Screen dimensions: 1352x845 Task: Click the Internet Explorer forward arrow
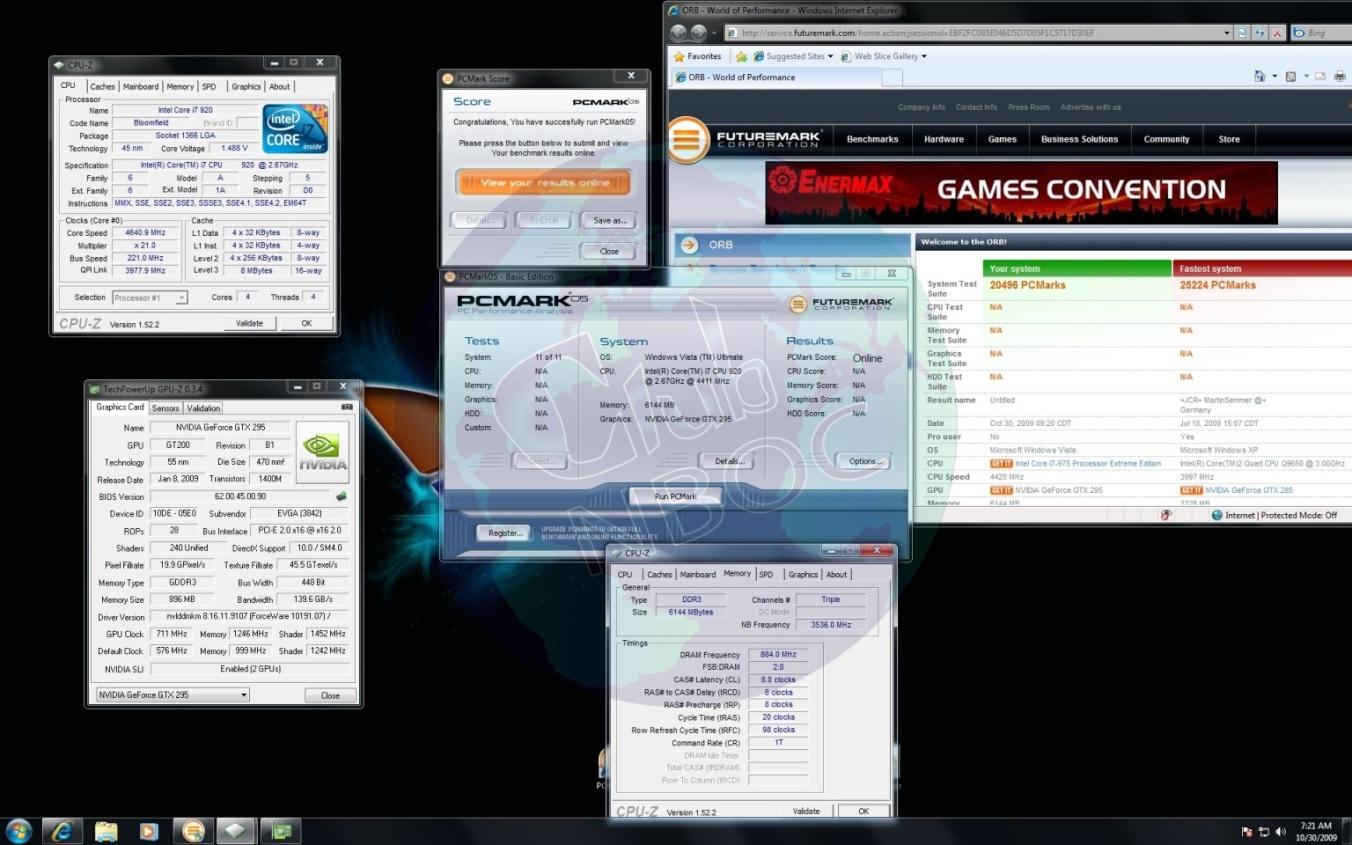click(x=698, y=33)
